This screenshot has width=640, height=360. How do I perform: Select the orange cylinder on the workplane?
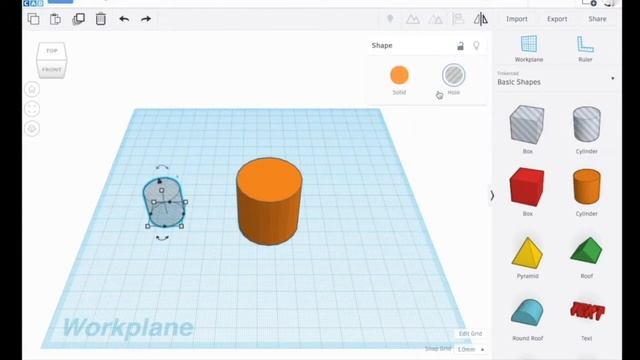269,202
